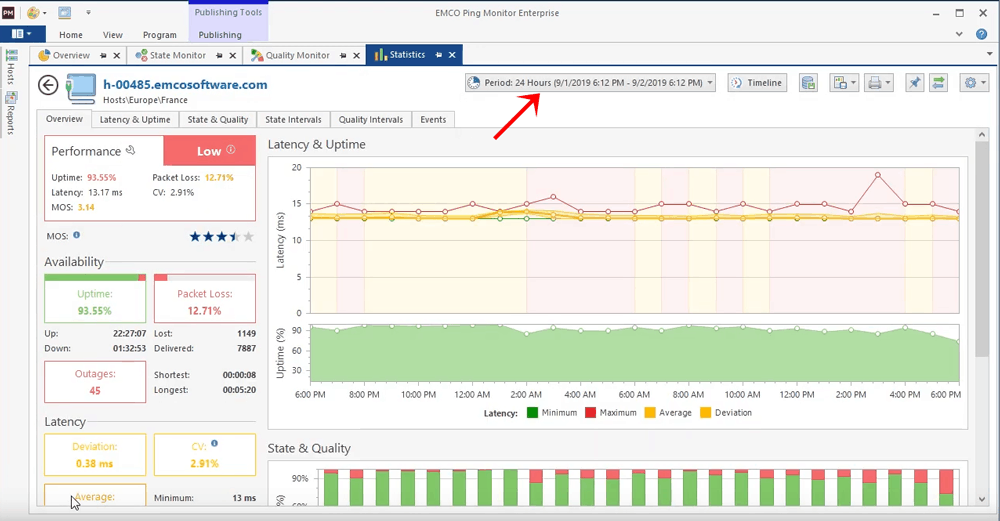Click the Uptime 93.55% tile

[95, 298]
